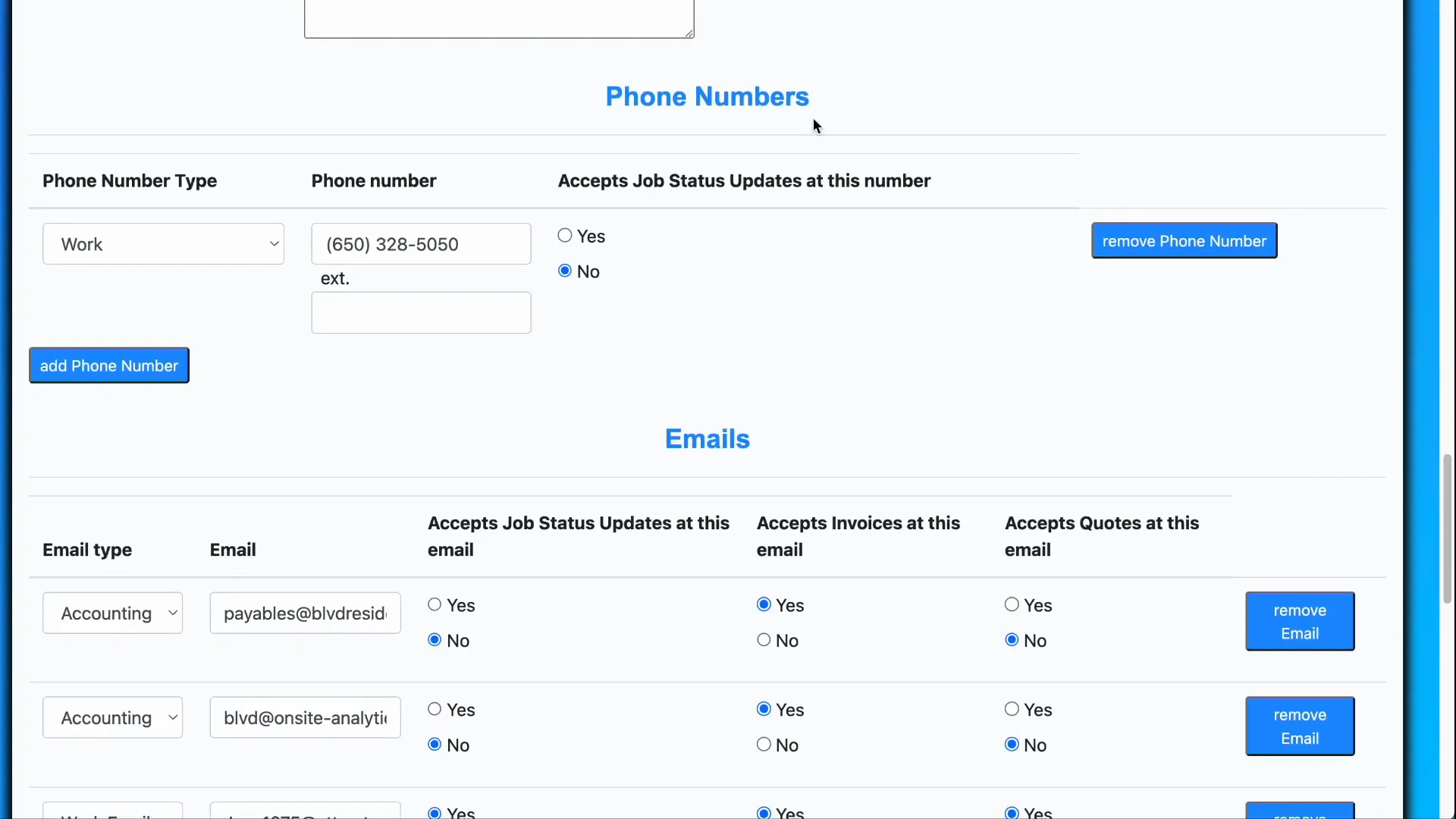Click the payables@blvdresid email input field

[x=305, y=613]
